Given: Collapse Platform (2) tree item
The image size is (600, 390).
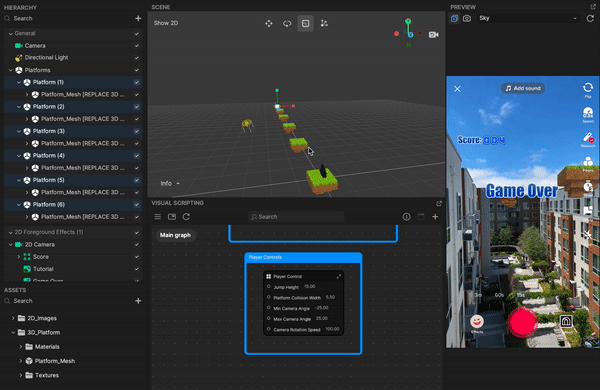Looking at the screenshot, I should (x=19, y=107).
